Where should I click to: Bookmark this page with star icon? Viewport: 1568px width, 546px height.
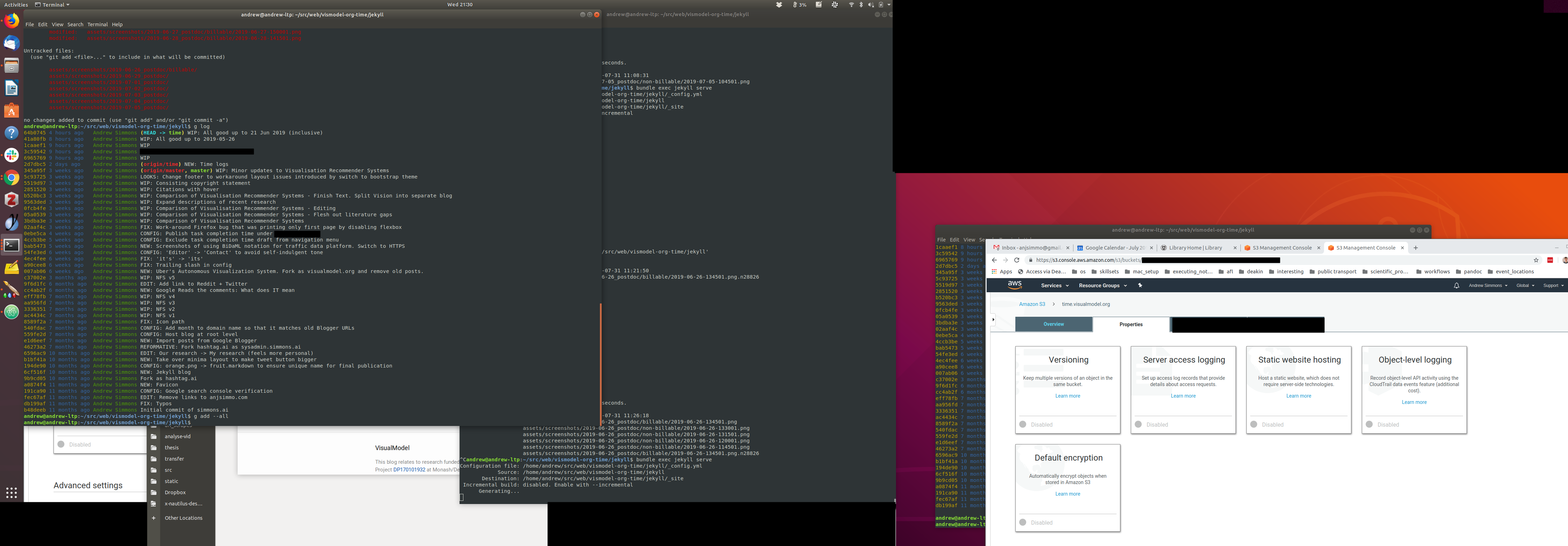pyautogui.click(x=1536, y=260)
